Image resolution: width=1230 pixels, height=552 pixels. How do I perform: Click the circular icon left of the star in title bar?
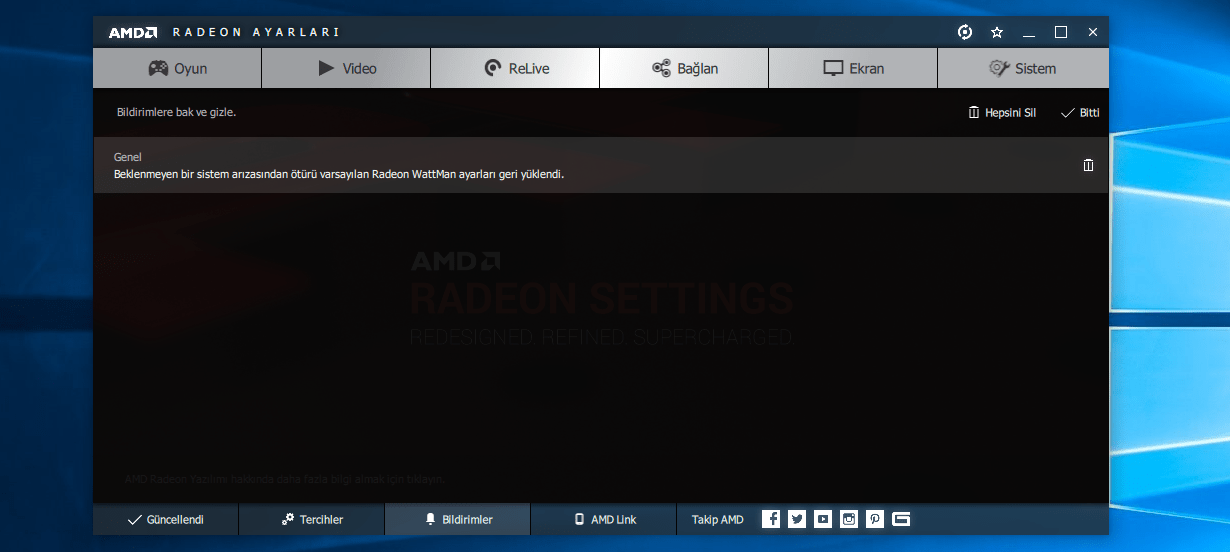tap(965, 32)
